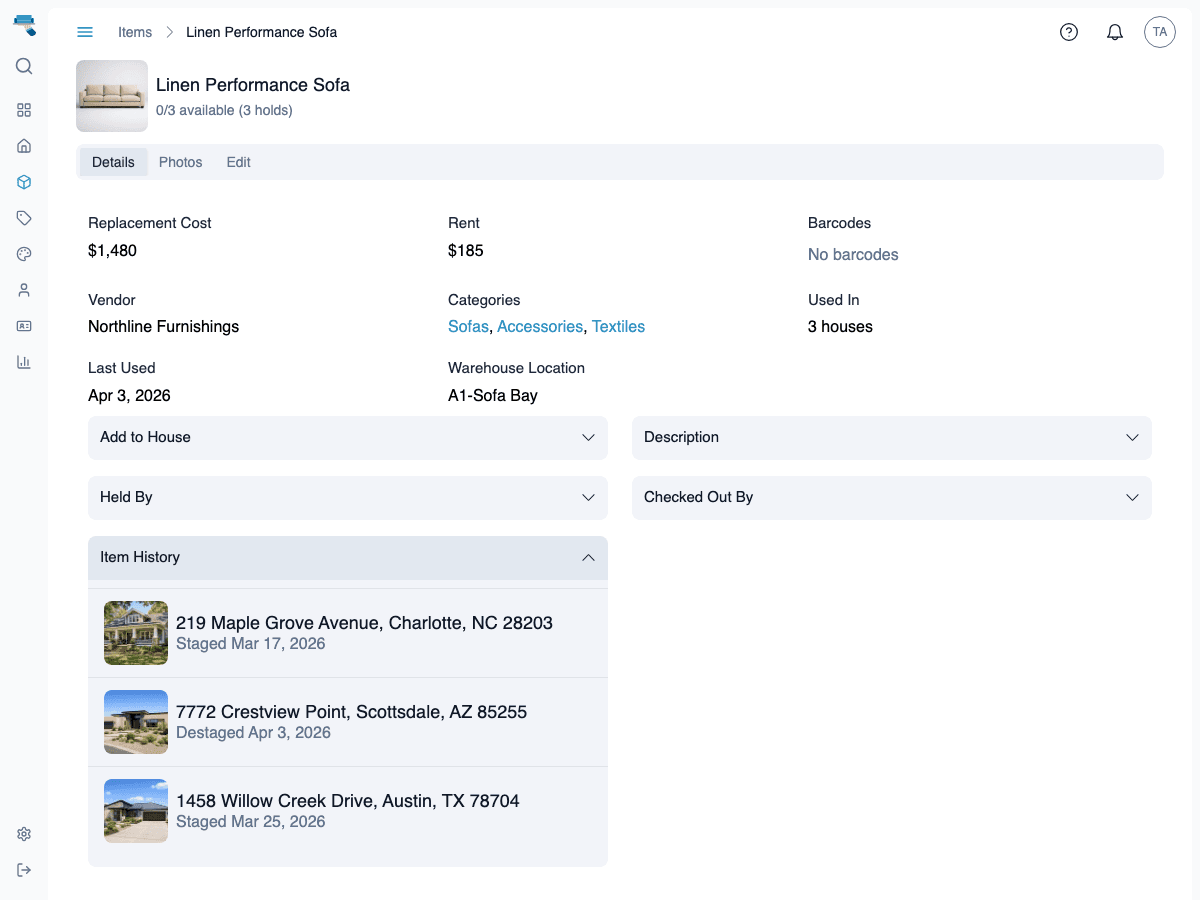Image resolution: width=1200 pixels, height=900 pixels.
Task: Click the logout icon
Action: pos(24,870)
